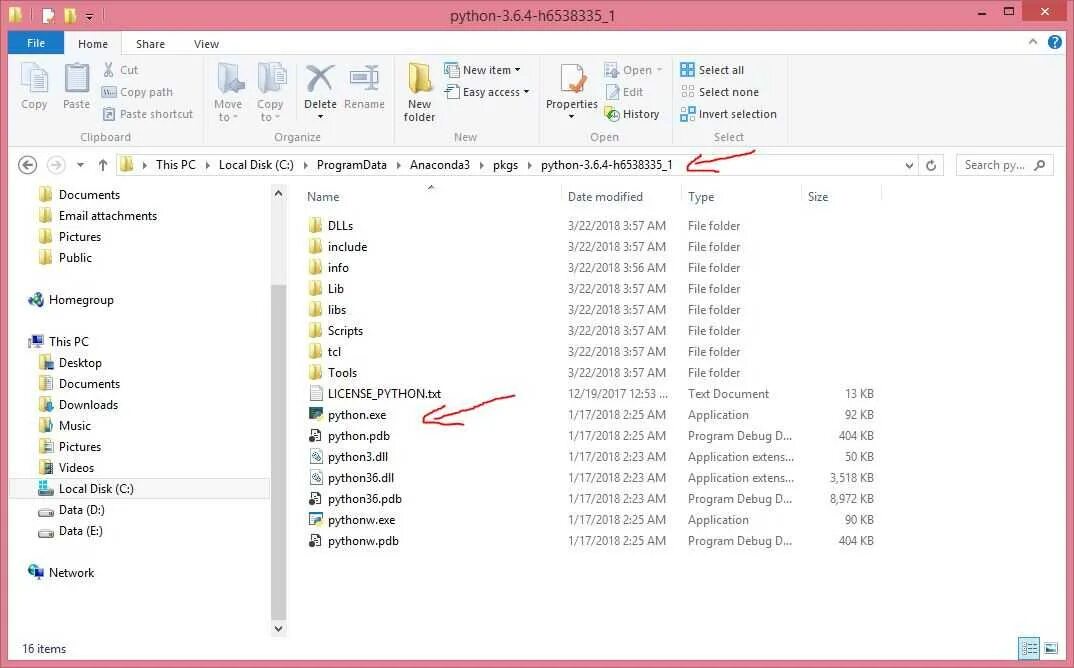Screen dimensions: 1074x668
Task: Switch to the View ribbon tab
Action: pos(206,44)
